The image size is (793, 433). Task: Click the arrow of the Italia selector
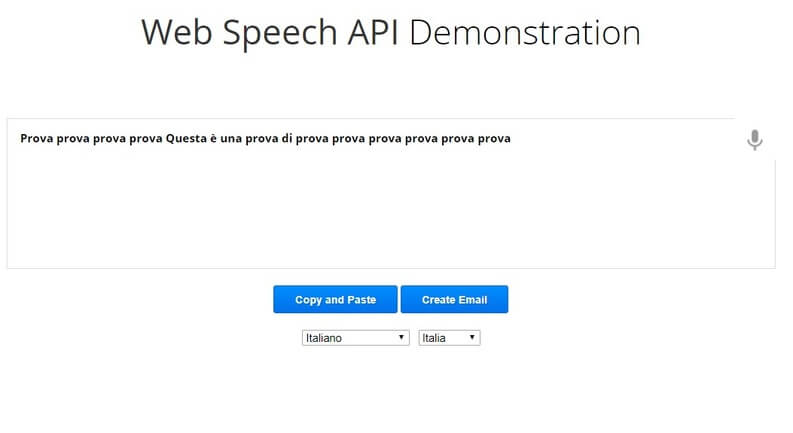pos(472,337)
